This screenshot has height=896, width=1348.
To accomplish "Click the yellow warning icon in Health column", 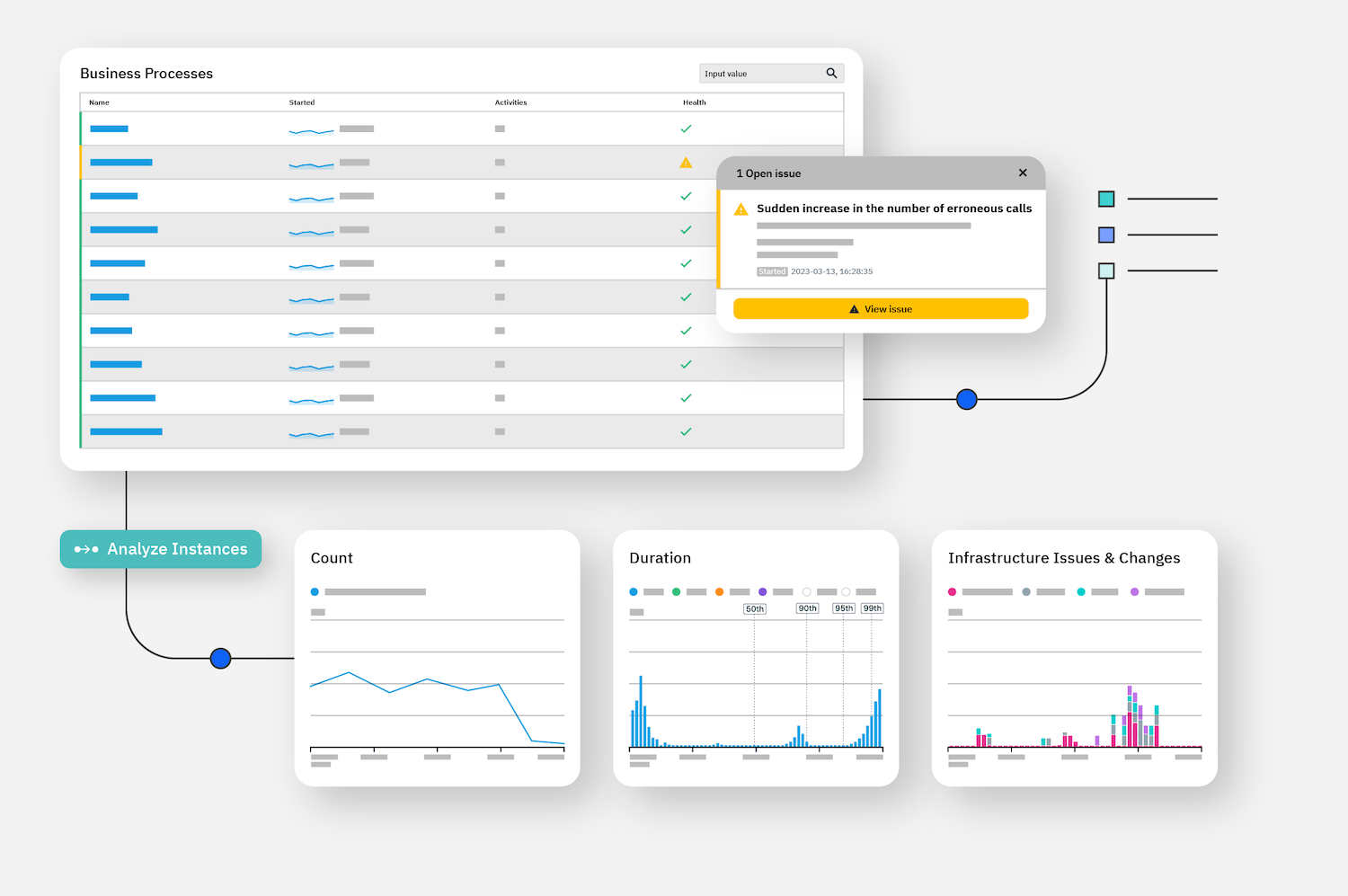I will point(686,163).
